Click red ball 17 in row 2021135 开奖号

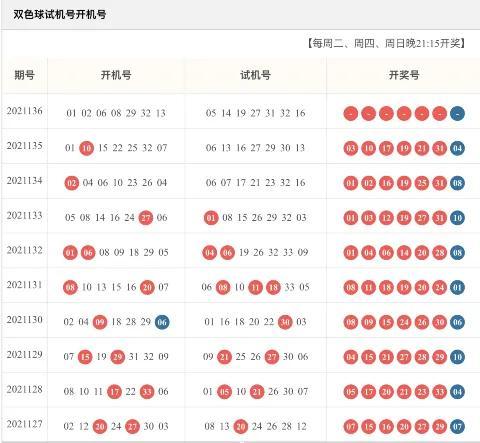tap(386, 148)
